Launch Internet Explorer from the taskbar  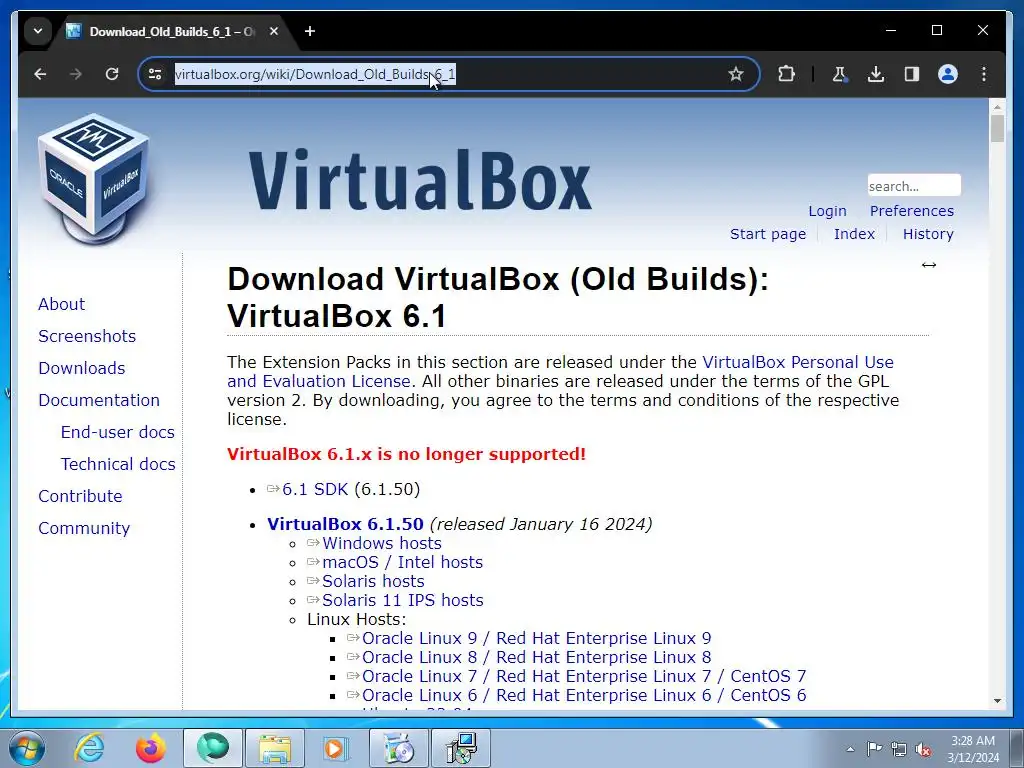[89, 748]
